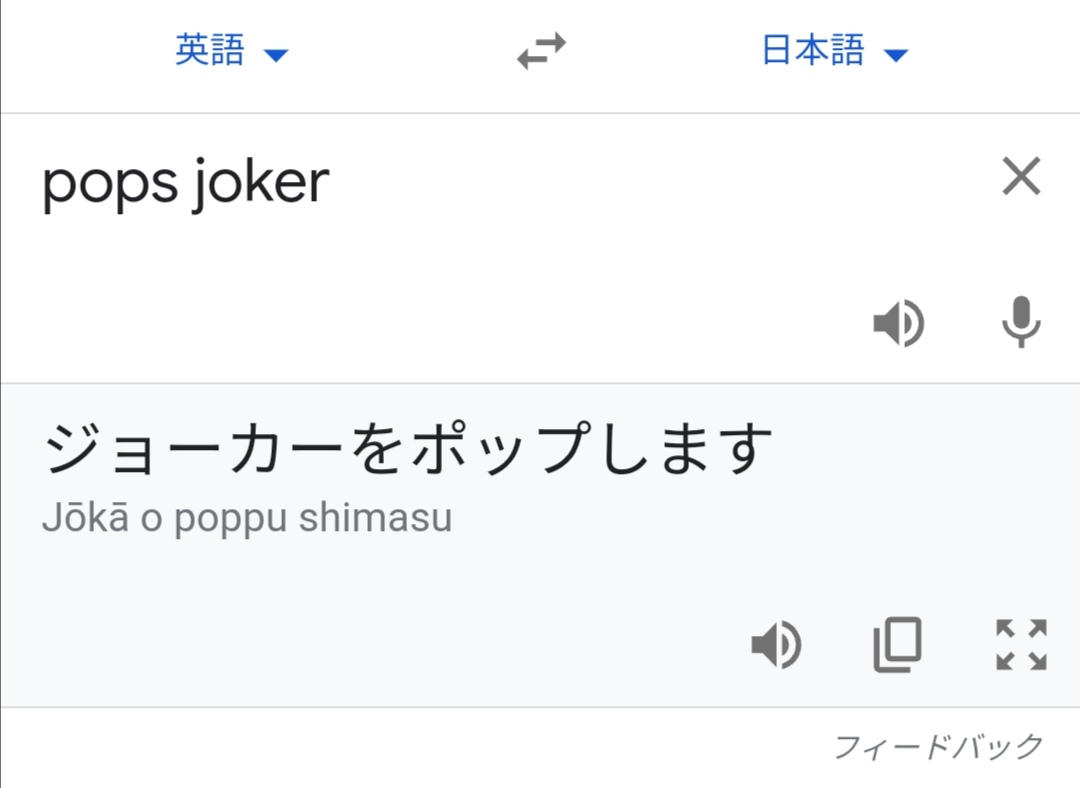Open the 日本語 target language dropdown
This screenshot has height=788, width=1080.
(813, 51)
